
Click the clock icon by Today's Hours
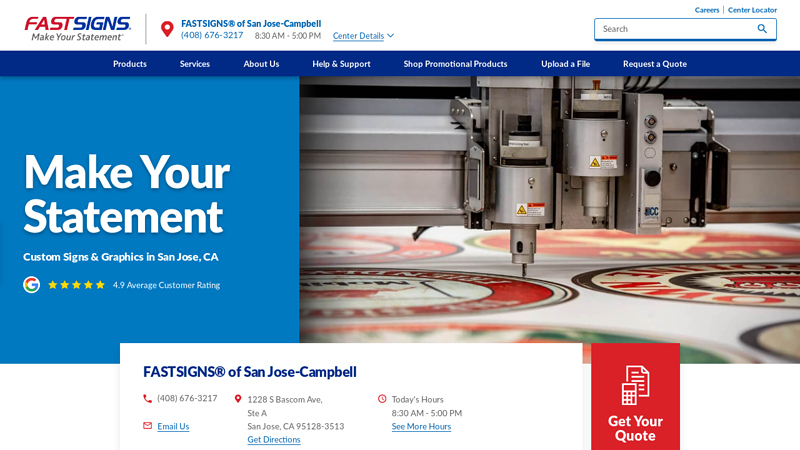pyautogui.click(x=382, y=398)
